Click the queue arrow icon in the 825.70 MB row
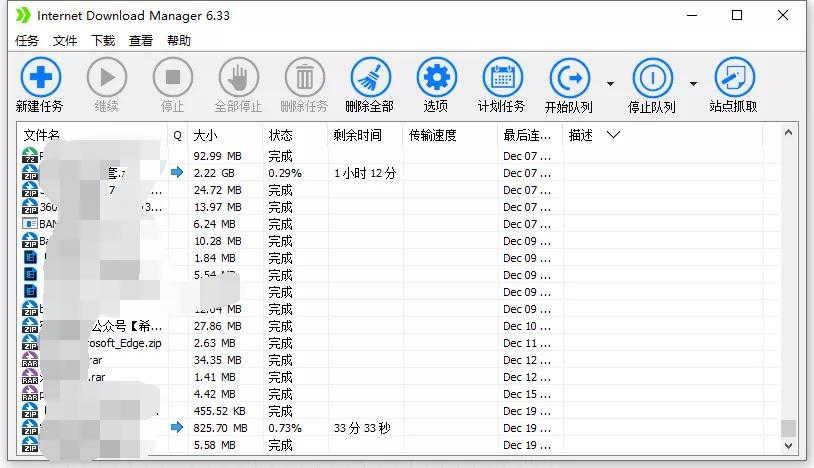The image size is (814, 468). (x=177, y=428)
